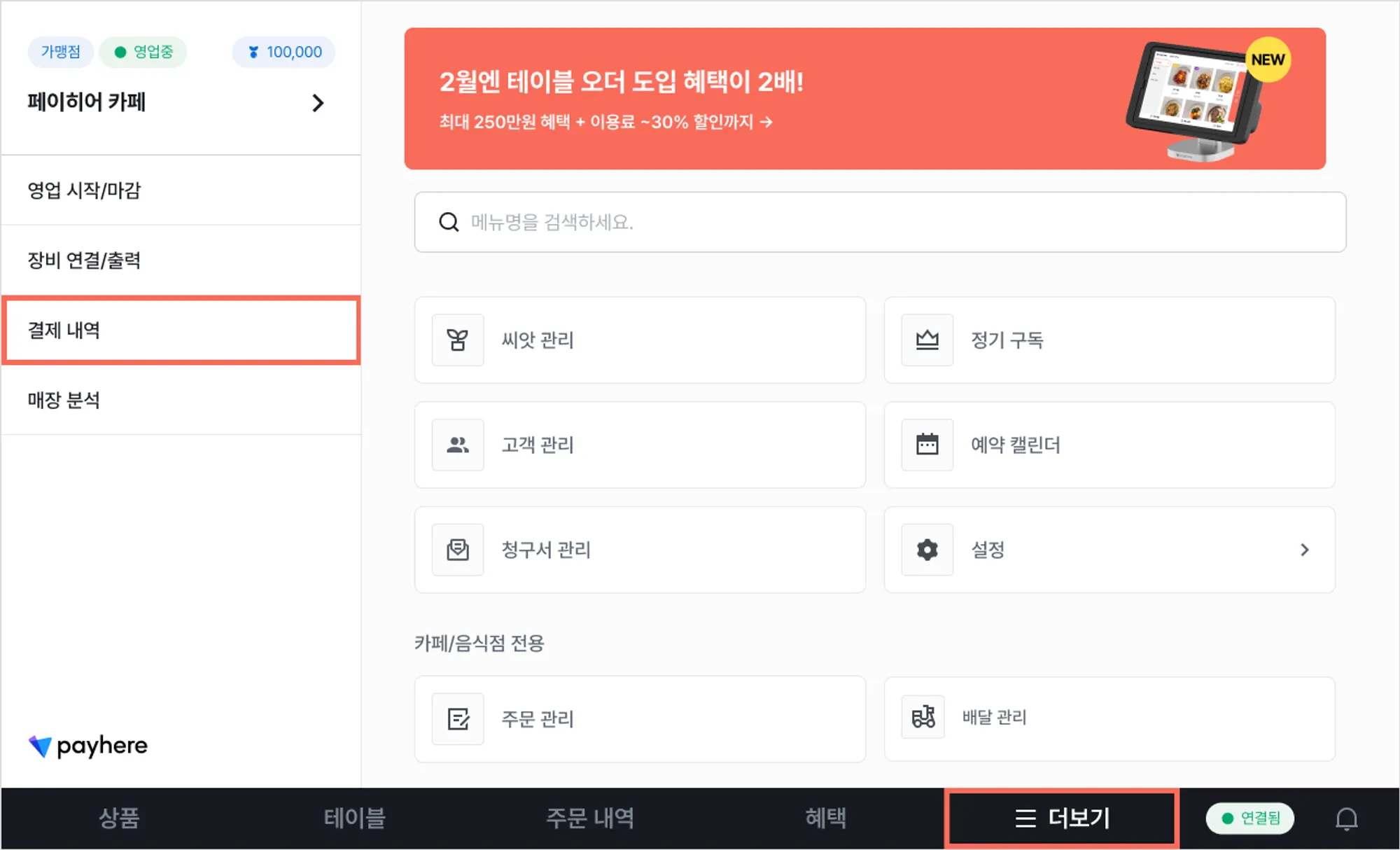Screen dimensions: 1400x850
Task: Open notifications bell icon
Action: (x=1346, y=818)
